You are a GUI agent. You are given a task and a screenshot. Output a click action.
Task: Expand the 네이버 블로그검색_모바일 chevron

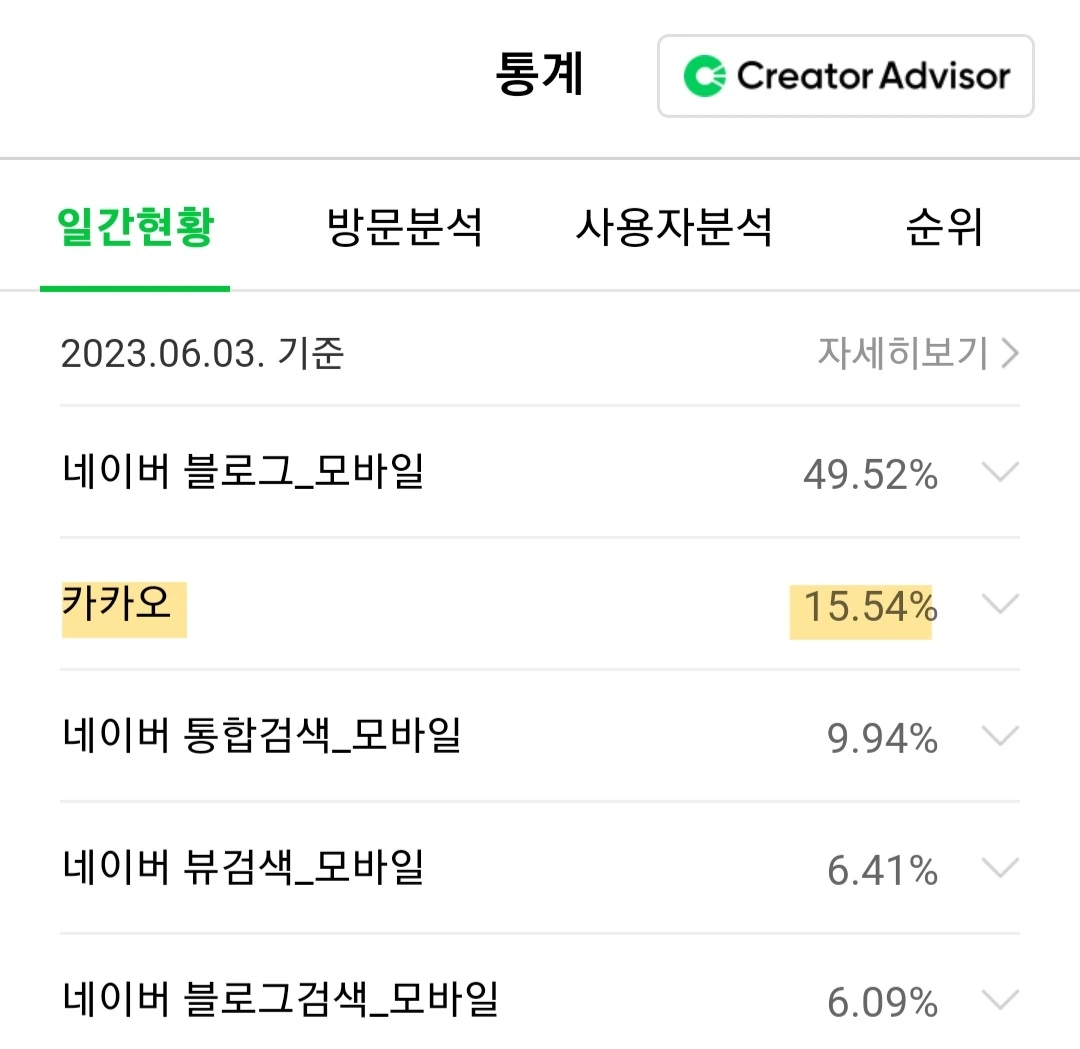click(x=1000, y=999)
